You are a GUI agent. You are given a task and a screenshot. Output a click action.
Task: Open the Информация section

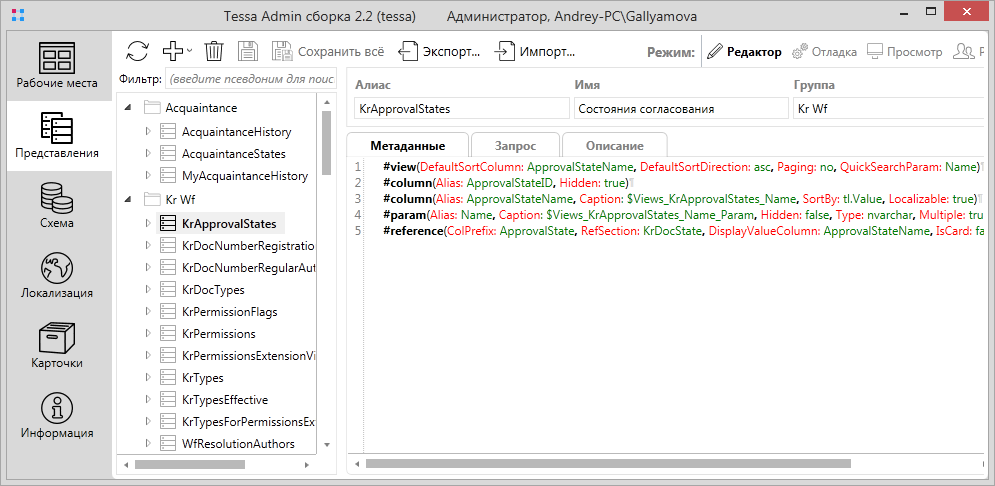(x=57, y=417)
